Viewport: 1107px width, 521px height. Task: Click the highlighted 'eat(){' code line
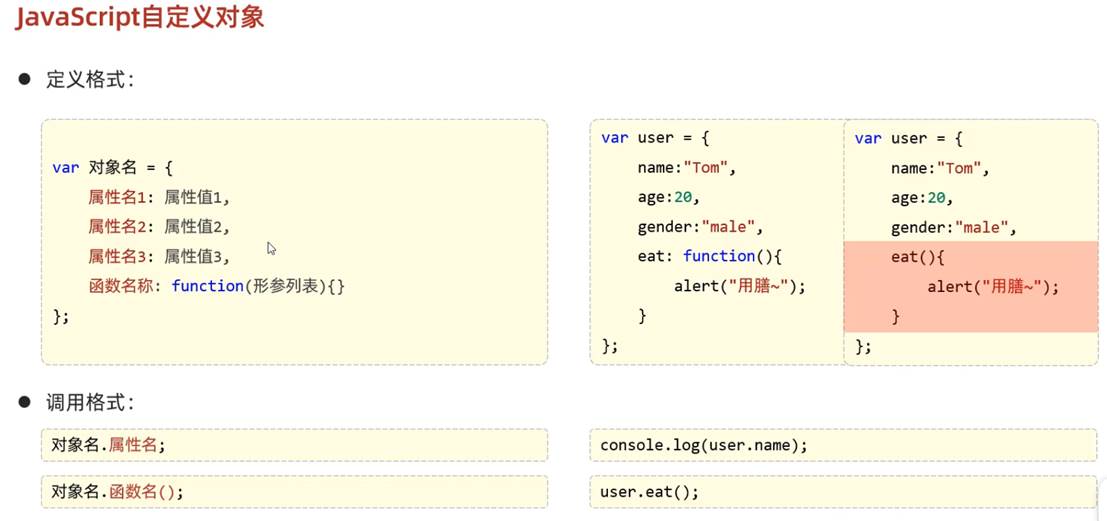[917, 258]
